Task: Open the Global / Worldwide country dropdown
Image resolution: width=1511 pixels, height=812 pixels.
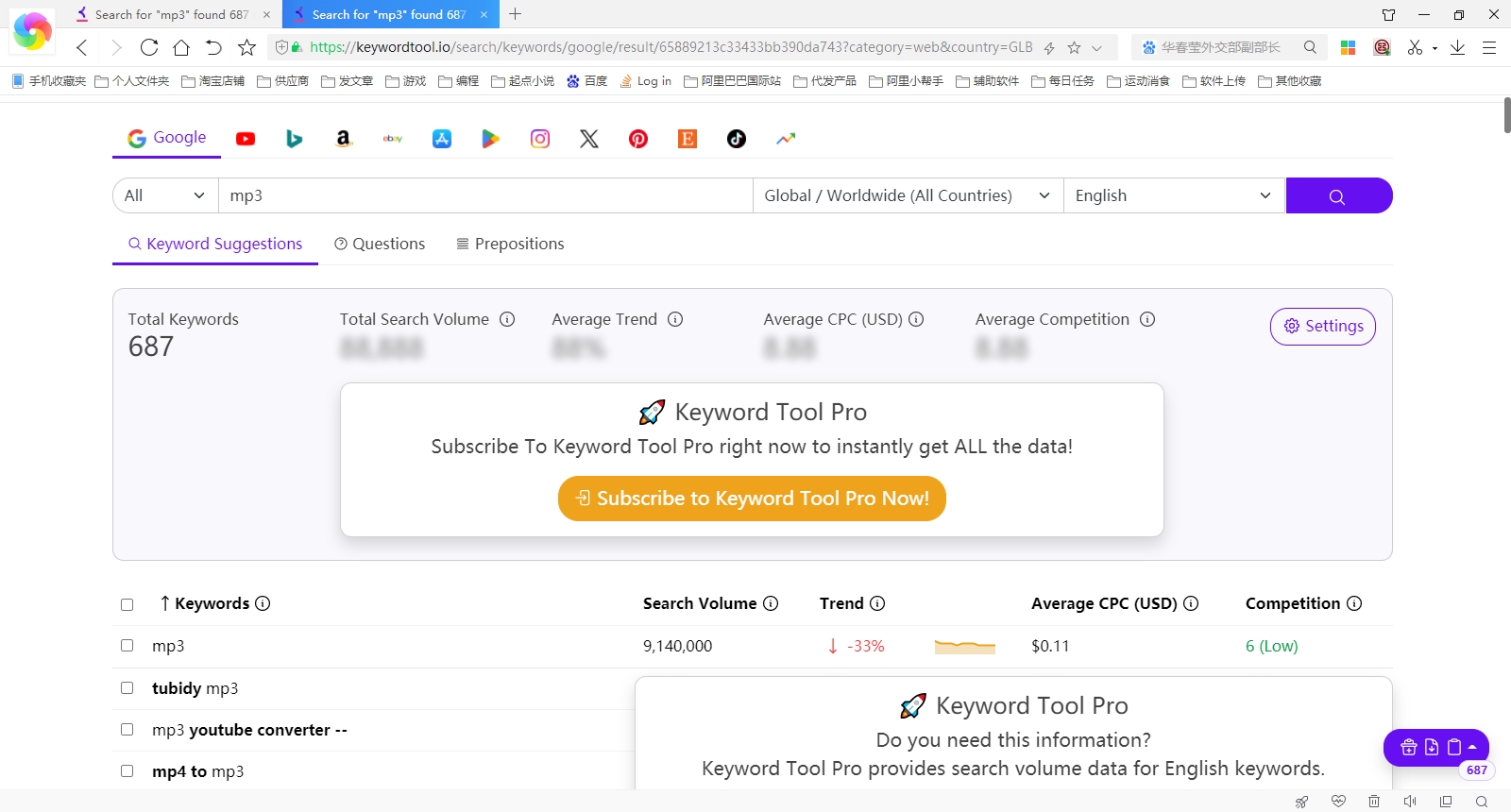Action: 908,195
